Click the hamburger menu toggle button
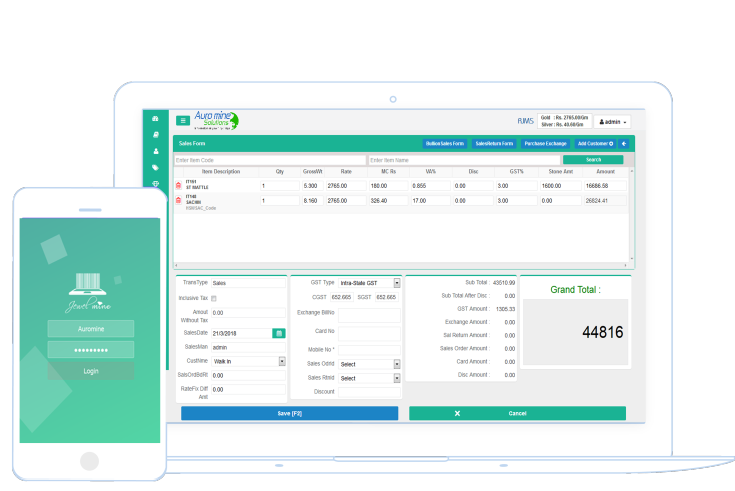The height and width of the screenshot is (491, 735). pyautogui.click(x=183, y=120)
